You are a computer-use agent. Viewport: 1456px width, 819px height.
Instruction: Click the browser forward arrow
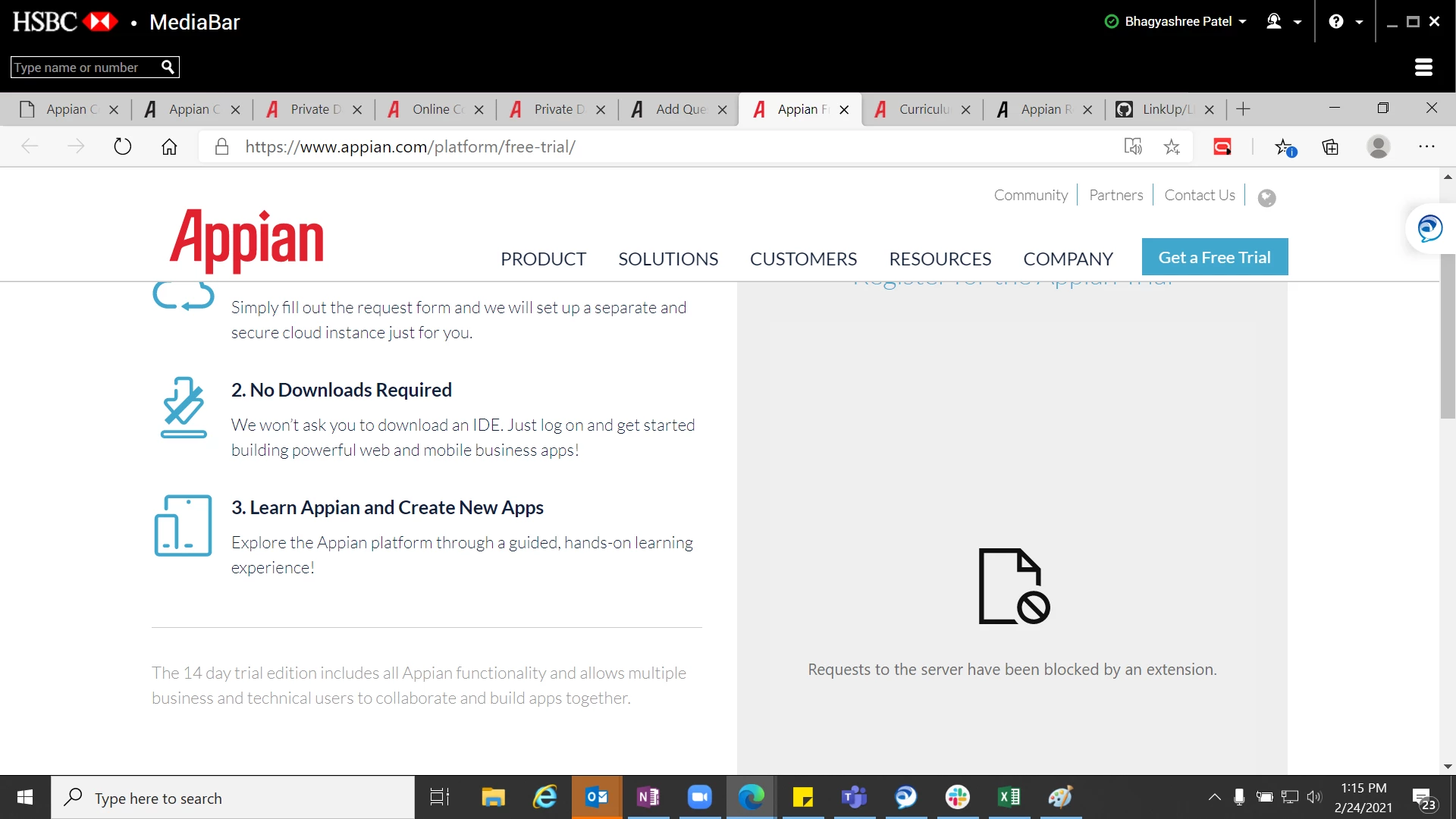point(76,146)
